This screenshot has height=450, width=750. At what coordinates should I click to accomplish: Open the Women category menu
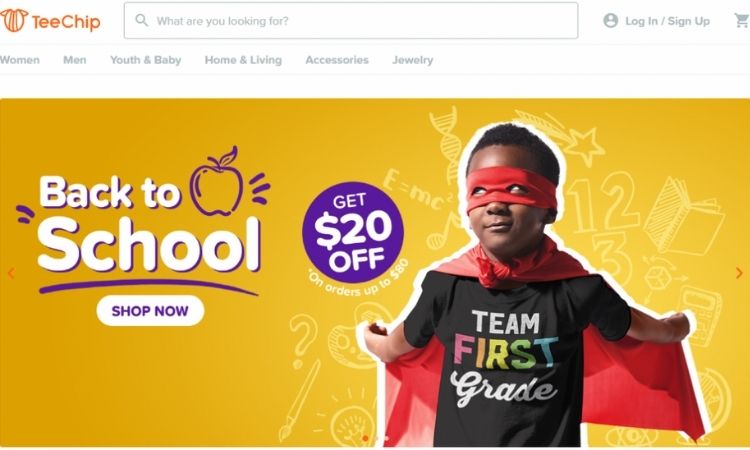coord(20,60)
